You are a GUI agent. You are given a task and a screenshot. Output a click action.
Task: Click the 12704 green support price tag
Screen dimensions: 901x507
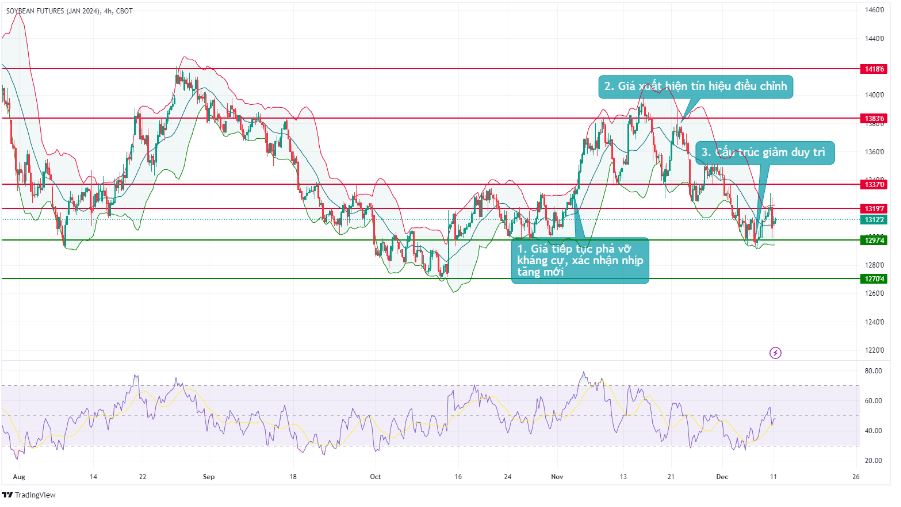(x=873, y=279)
